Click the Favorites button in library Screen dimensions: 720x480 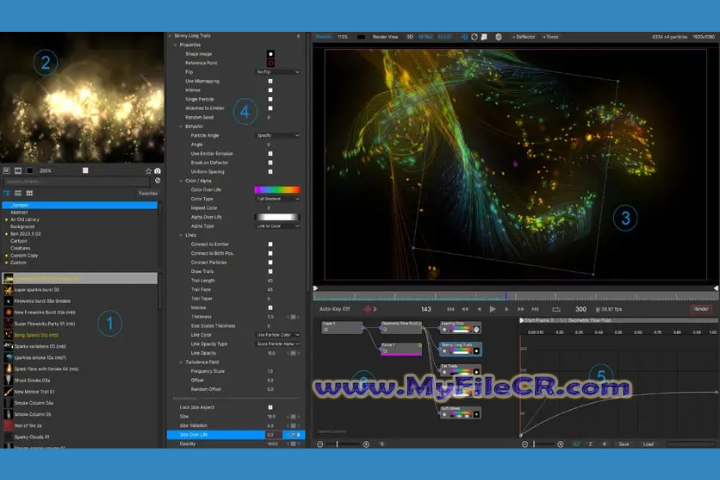point(148,193)
